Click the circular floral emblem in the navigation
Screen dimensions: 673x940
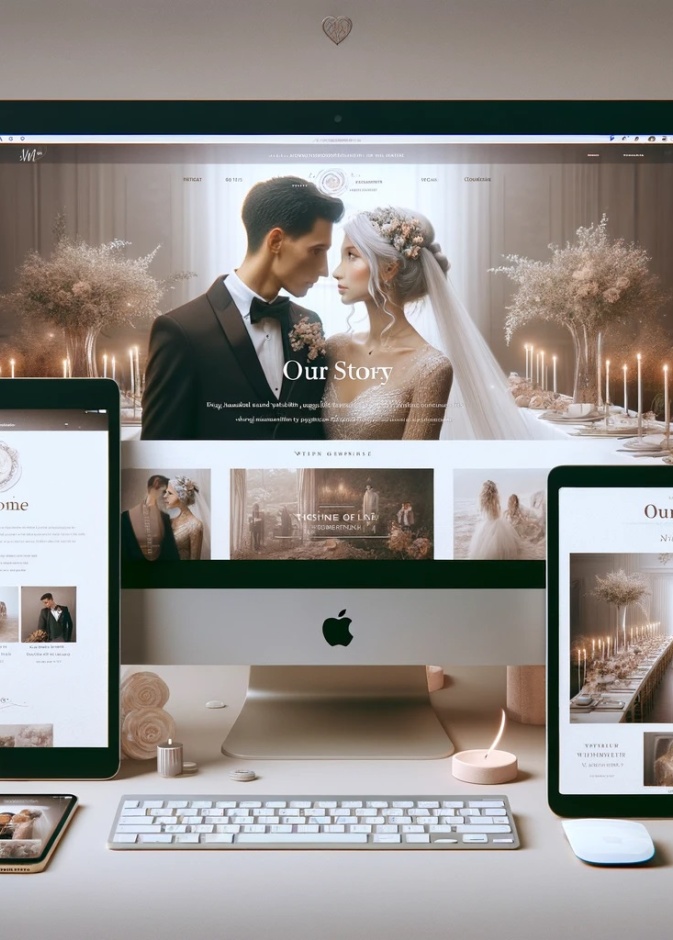[x=332, y=181]
